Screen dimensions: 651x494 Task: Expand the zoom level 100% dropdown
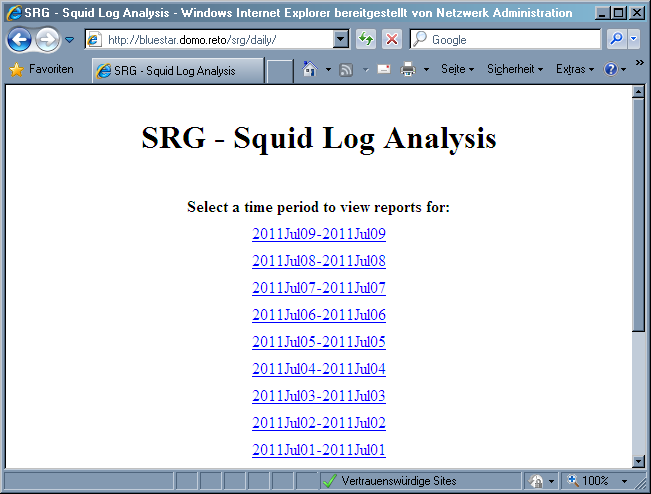pyautogui.click(x=624, y=481)
